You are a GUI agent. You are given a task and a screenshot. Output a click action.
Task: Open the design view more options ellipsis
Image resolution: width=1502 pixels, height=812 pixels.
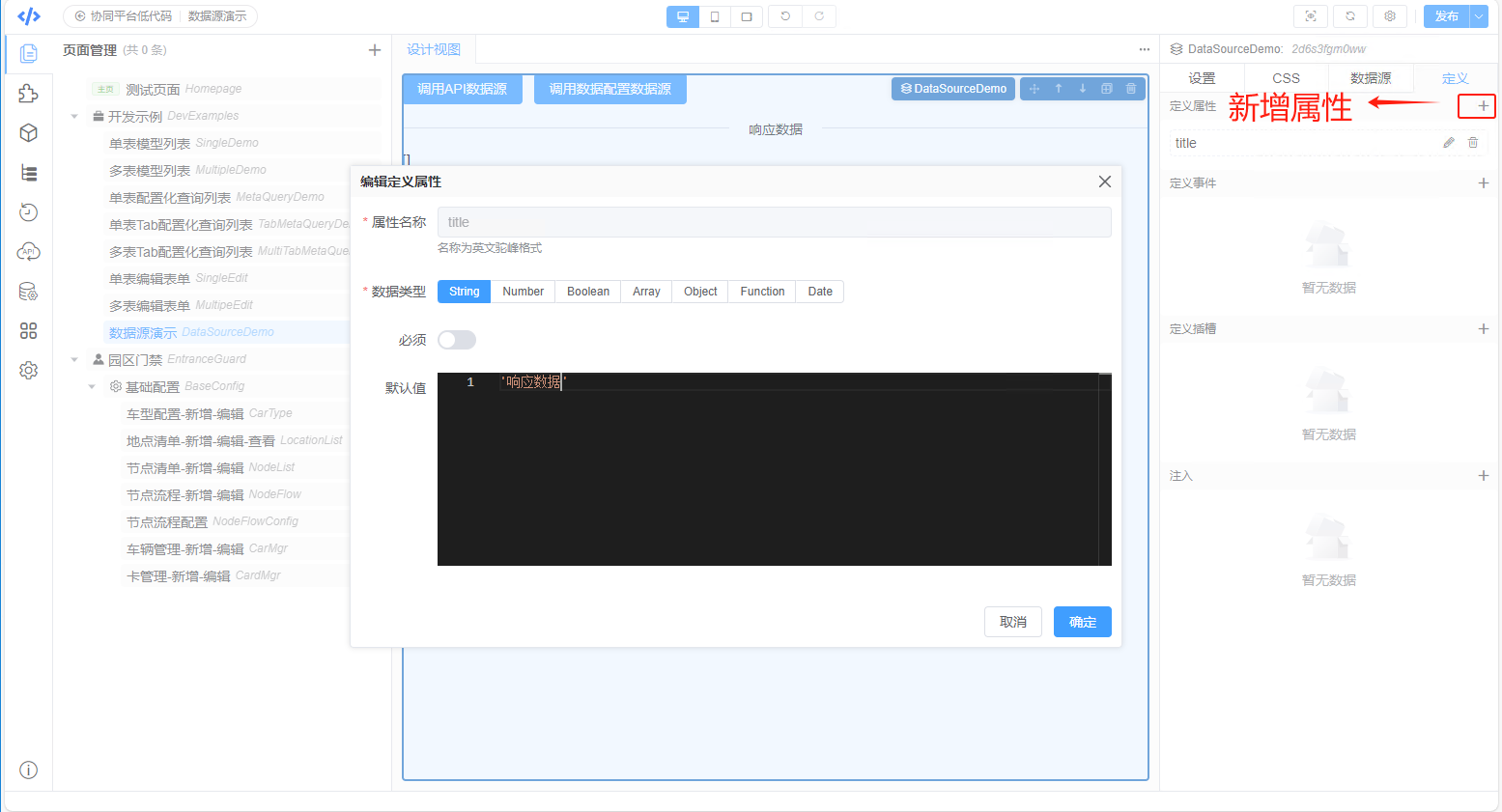(1145, 49)
